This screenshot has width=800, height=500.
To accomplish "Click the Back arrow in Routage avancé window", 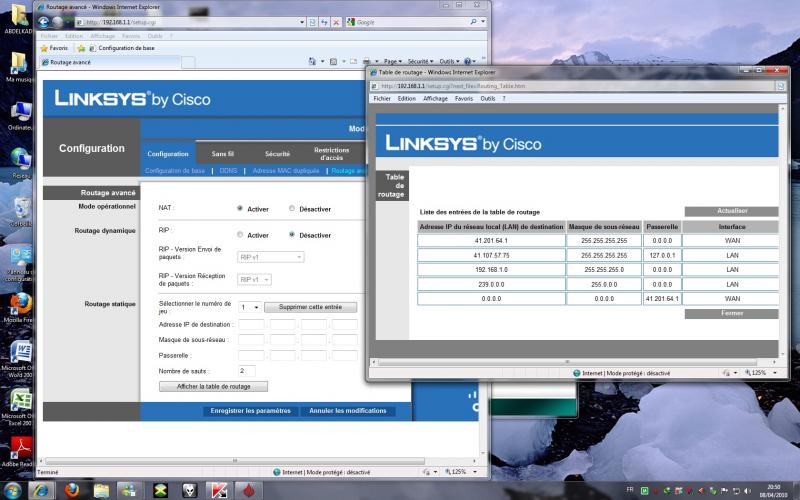I will (43, 22).
